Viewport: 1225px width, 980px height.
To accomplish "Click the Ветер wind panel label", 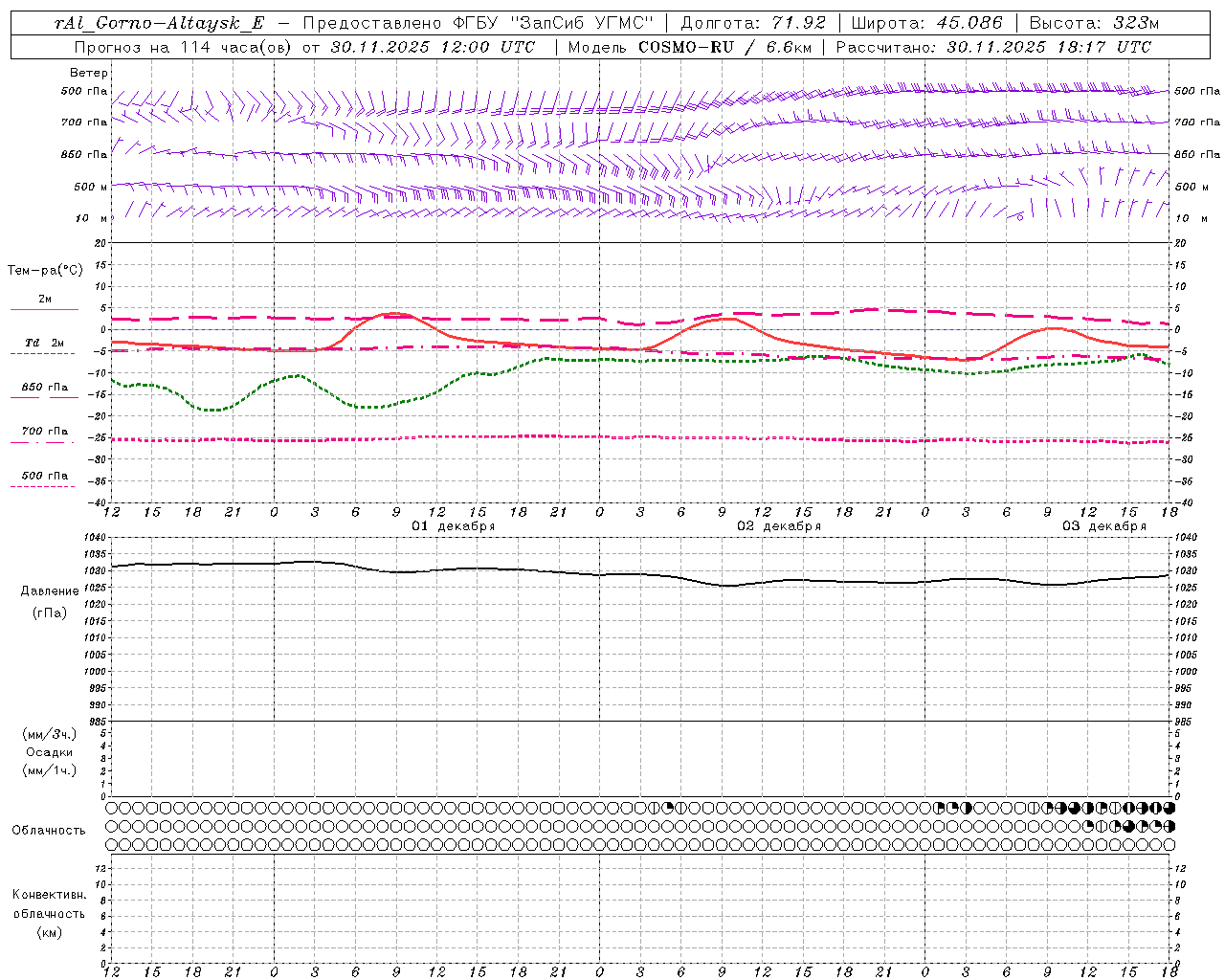I will [88, 73].
